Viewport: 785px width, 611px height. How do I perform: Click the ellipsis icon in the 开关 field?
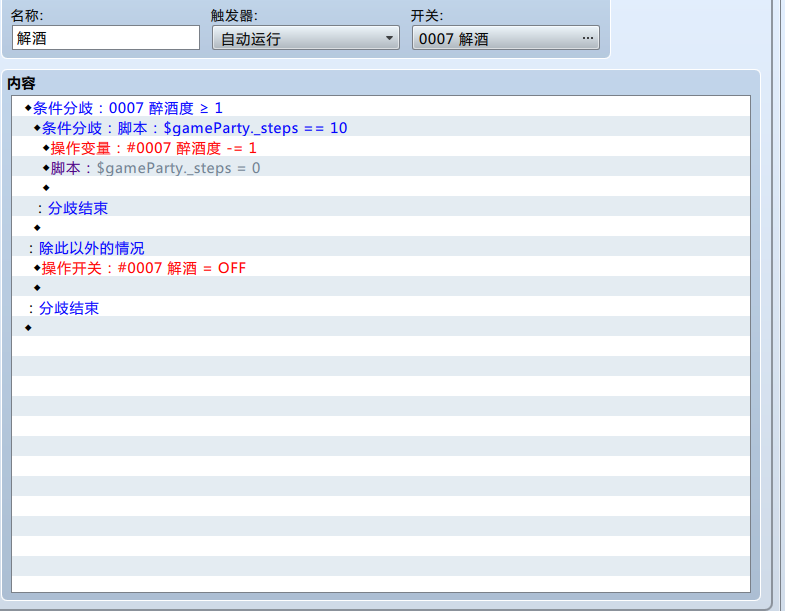click(587, 38)
